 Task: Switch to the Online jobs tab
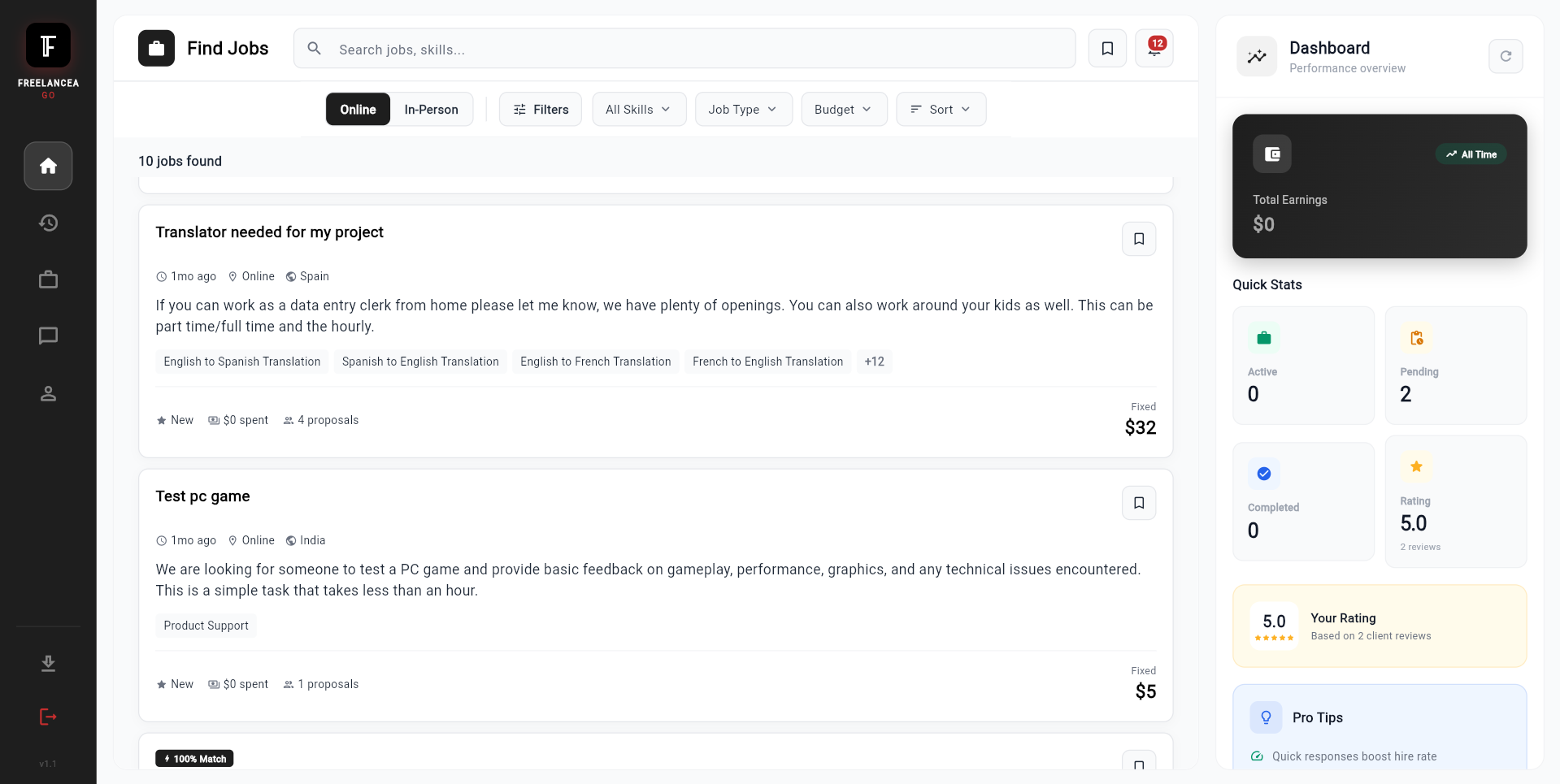point(358,109)
